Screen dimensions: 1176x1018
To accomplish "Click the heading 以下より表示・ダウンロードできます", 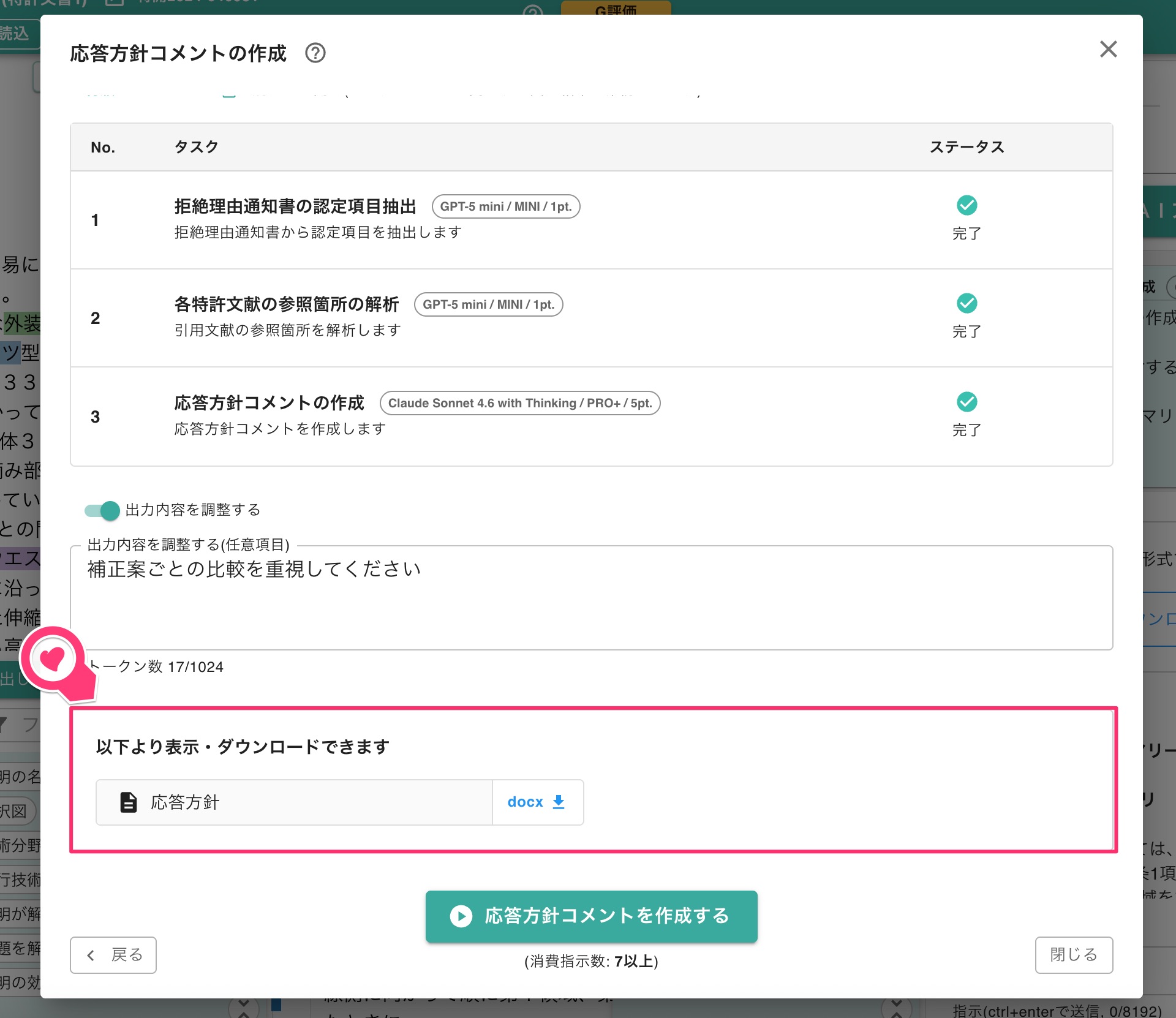I will click(243, 747).
